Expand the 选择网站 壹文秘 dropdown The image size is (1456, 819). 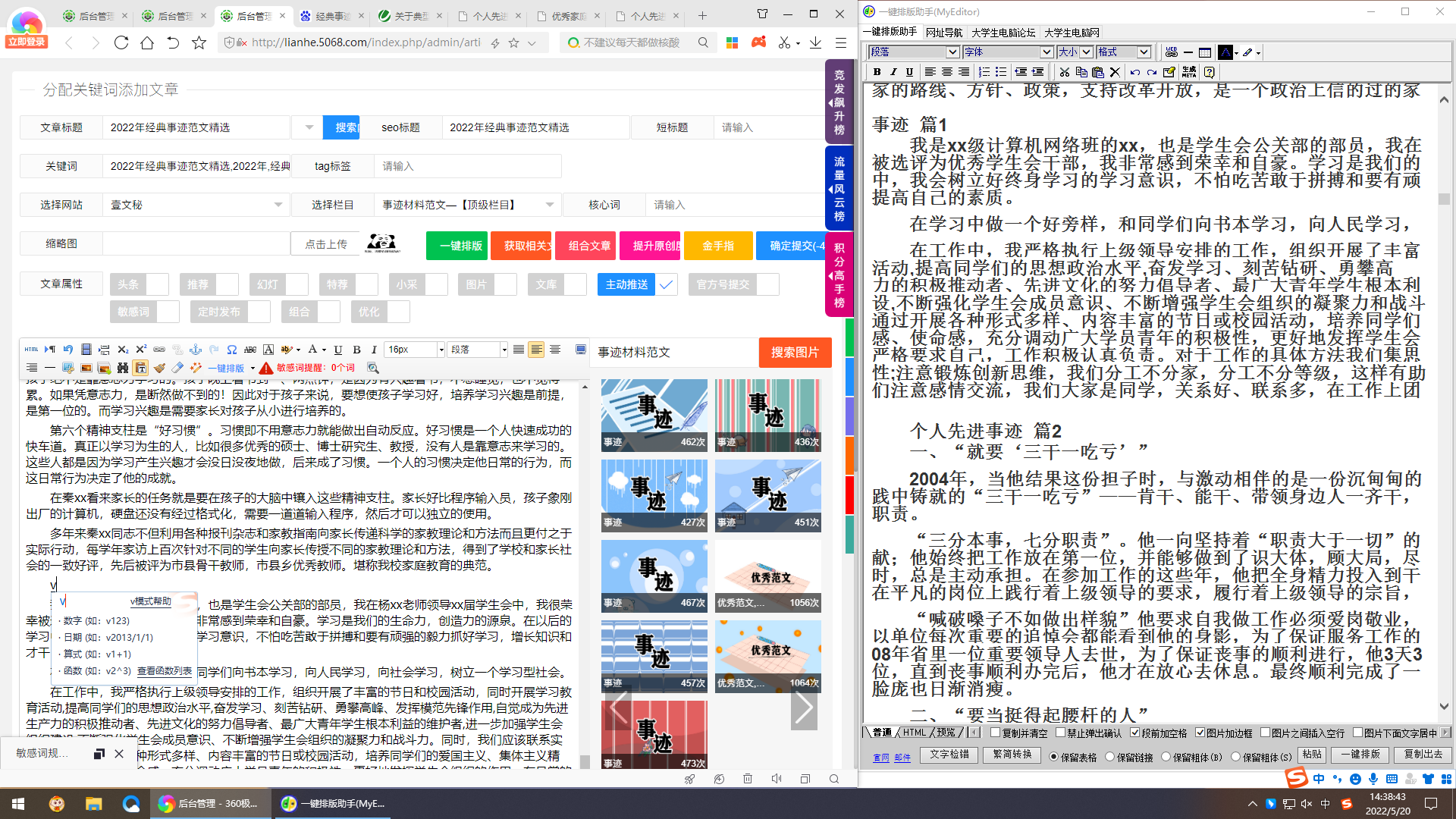[278, 205]
